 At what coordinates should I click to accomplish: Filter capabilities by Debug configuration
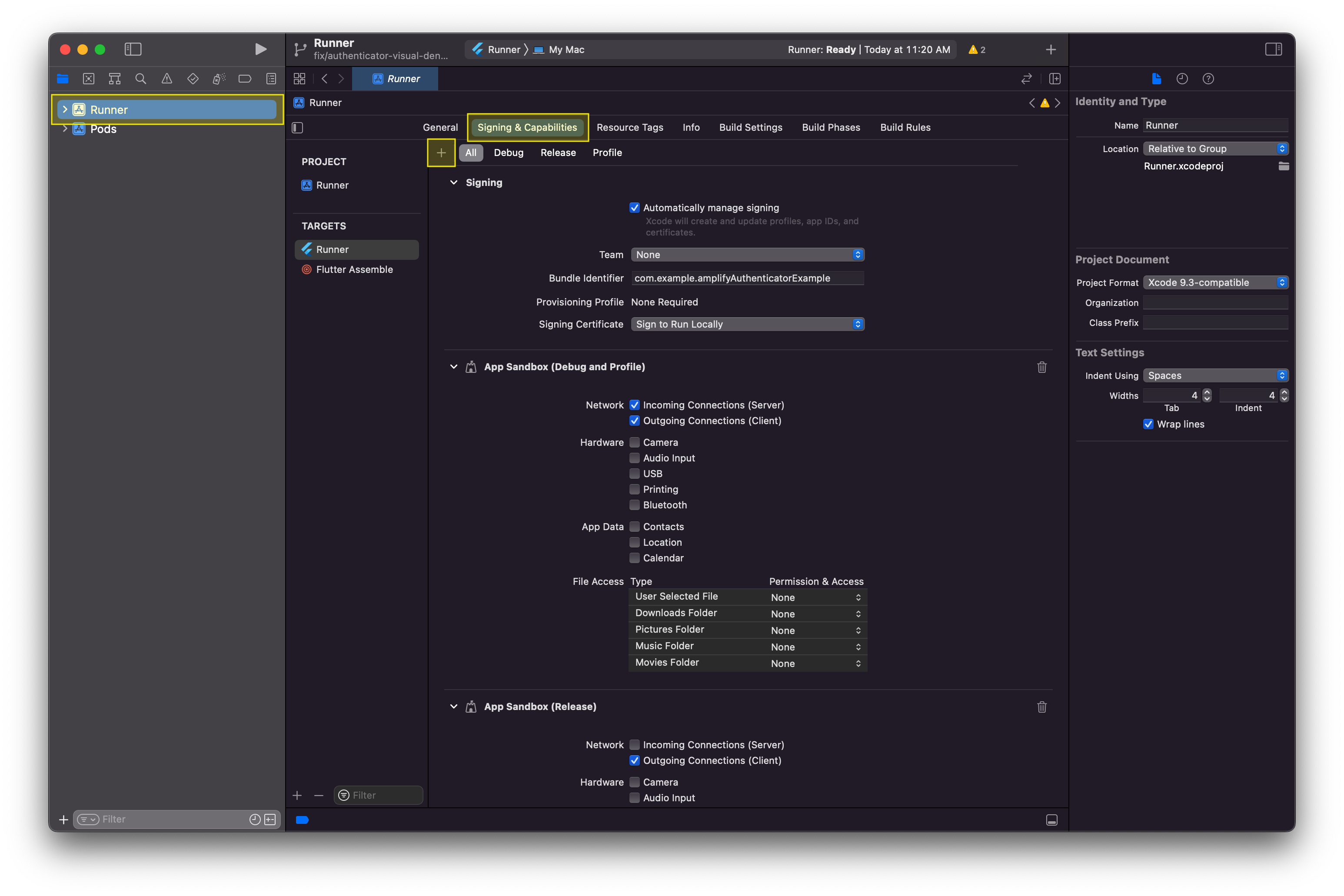[x=508, y=153]
